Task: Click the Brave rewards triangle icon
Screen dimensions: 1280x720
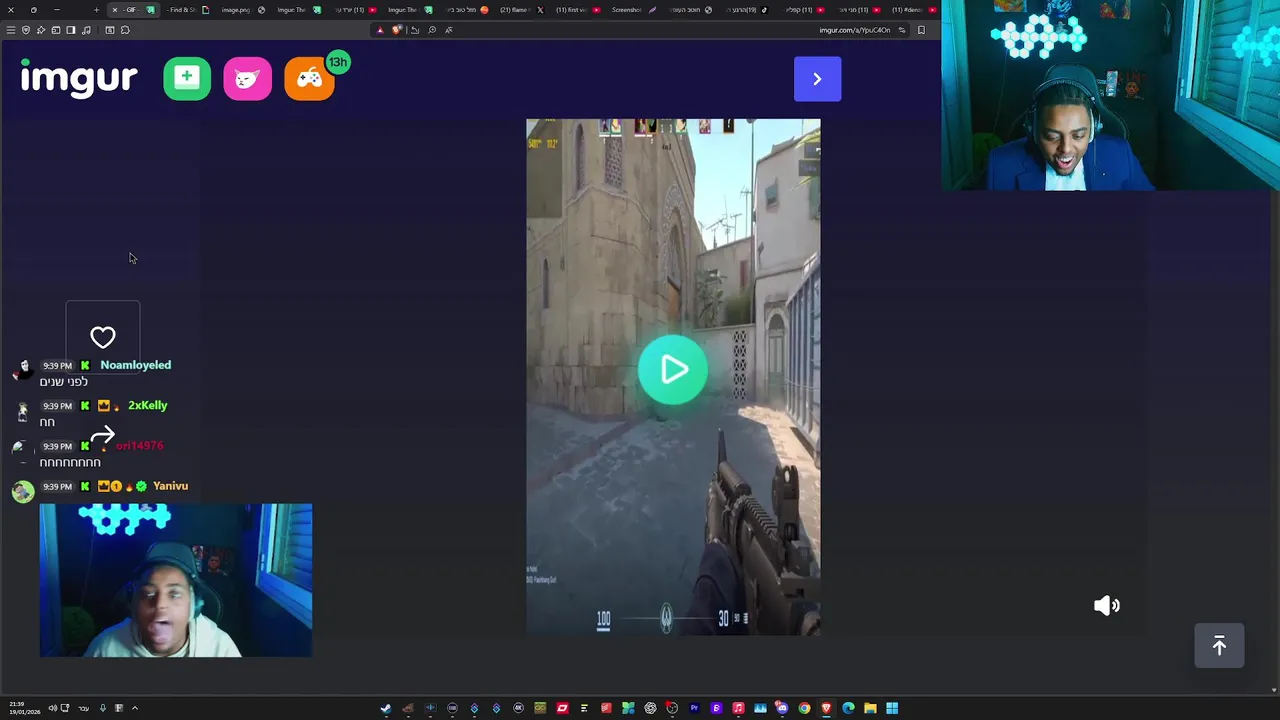Action: [380, 30]
